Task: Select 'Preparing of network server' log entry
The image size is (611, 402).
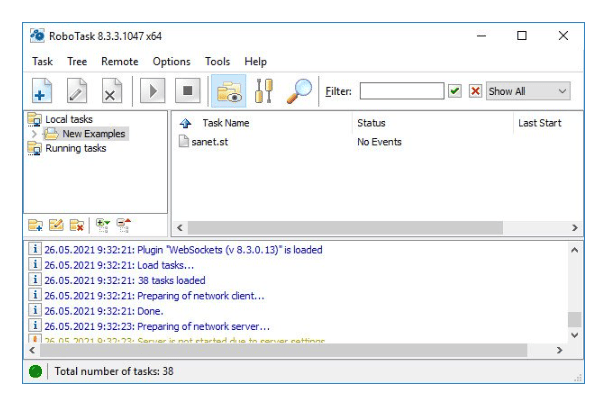Action: [157, 326]
